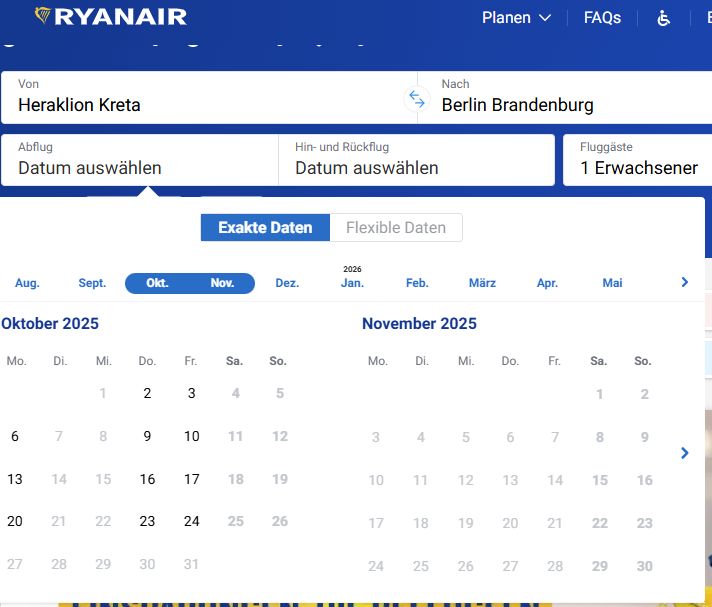Jump to März in month strip
Viewport: 712px width, 607px height.
[482, 283]
